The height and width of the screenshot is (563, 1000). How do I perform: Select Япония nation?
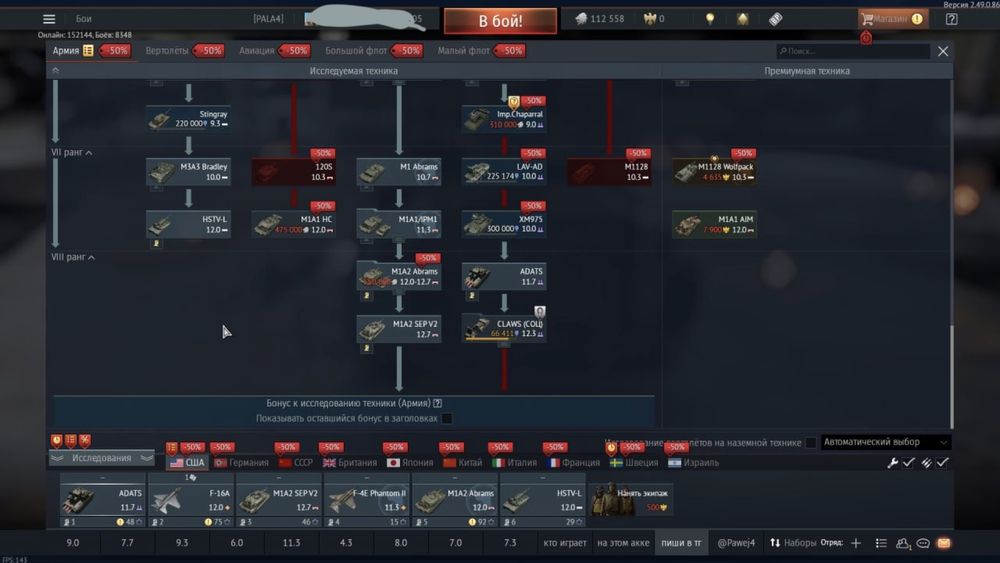point(410,463)
